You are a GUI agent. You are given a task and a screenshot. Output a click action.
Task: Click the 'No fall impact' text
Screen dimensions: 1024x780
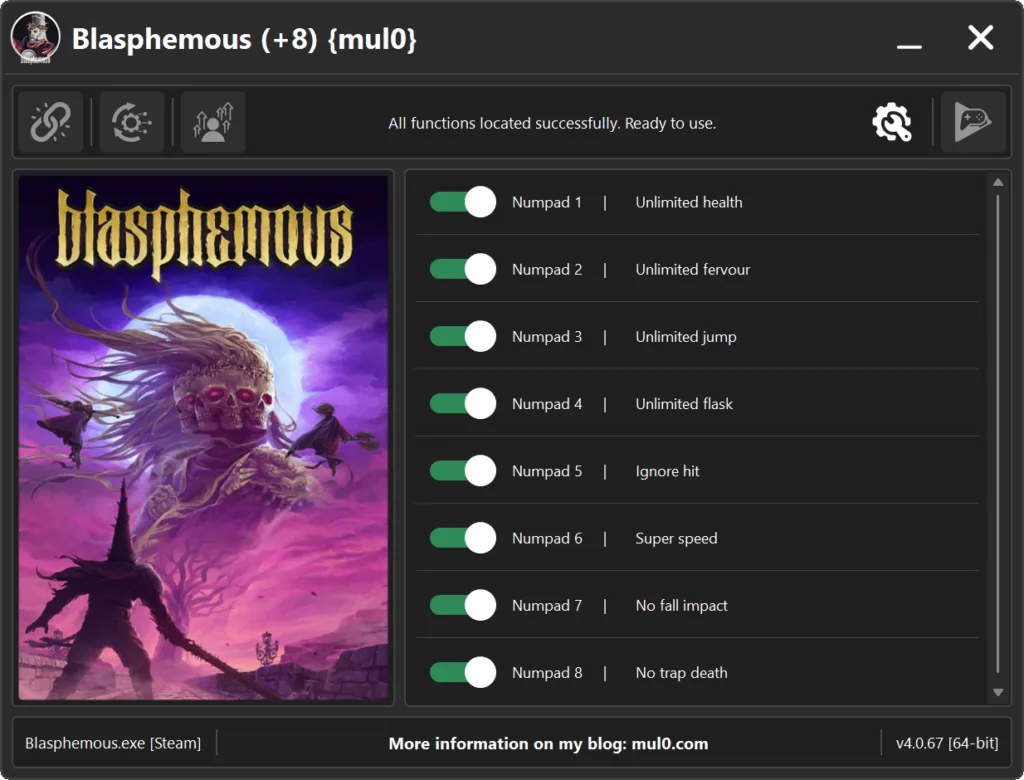click(x=681, y=606)
